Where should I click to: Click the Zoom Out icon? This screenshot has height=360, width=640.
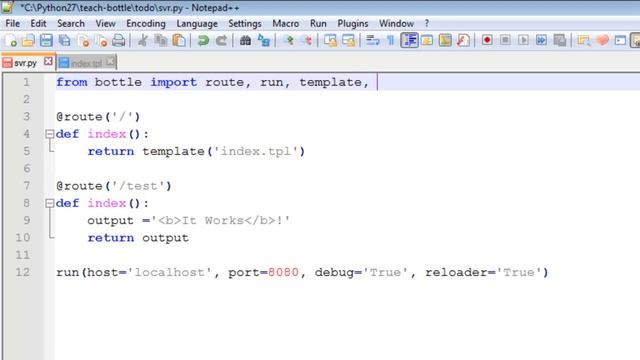point(307,40)
